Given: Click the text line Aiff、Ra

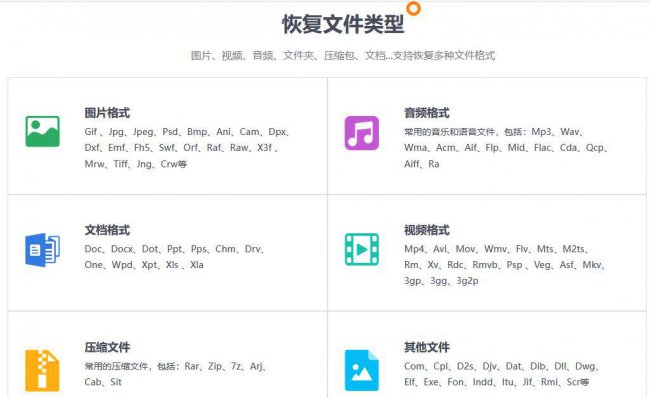Looking at the screenshot, I should [x=422, y=164].
